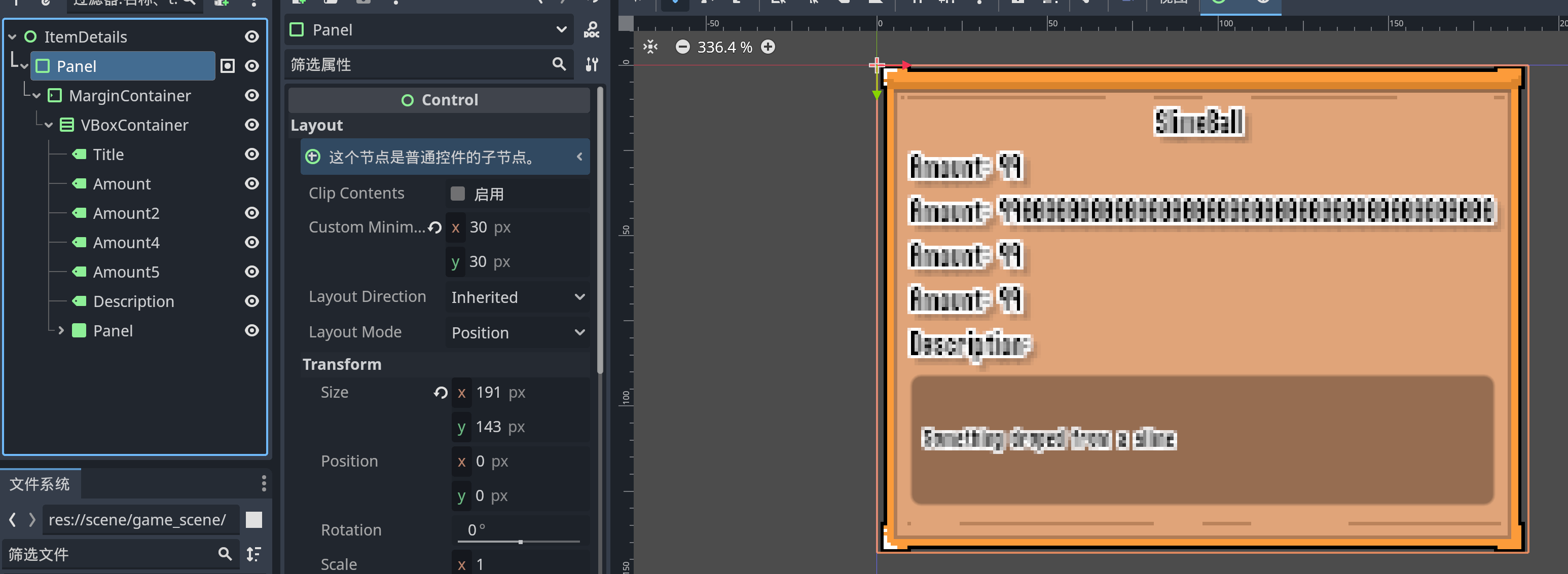Collapse the child-node layout notice arrow

[579, 157]
